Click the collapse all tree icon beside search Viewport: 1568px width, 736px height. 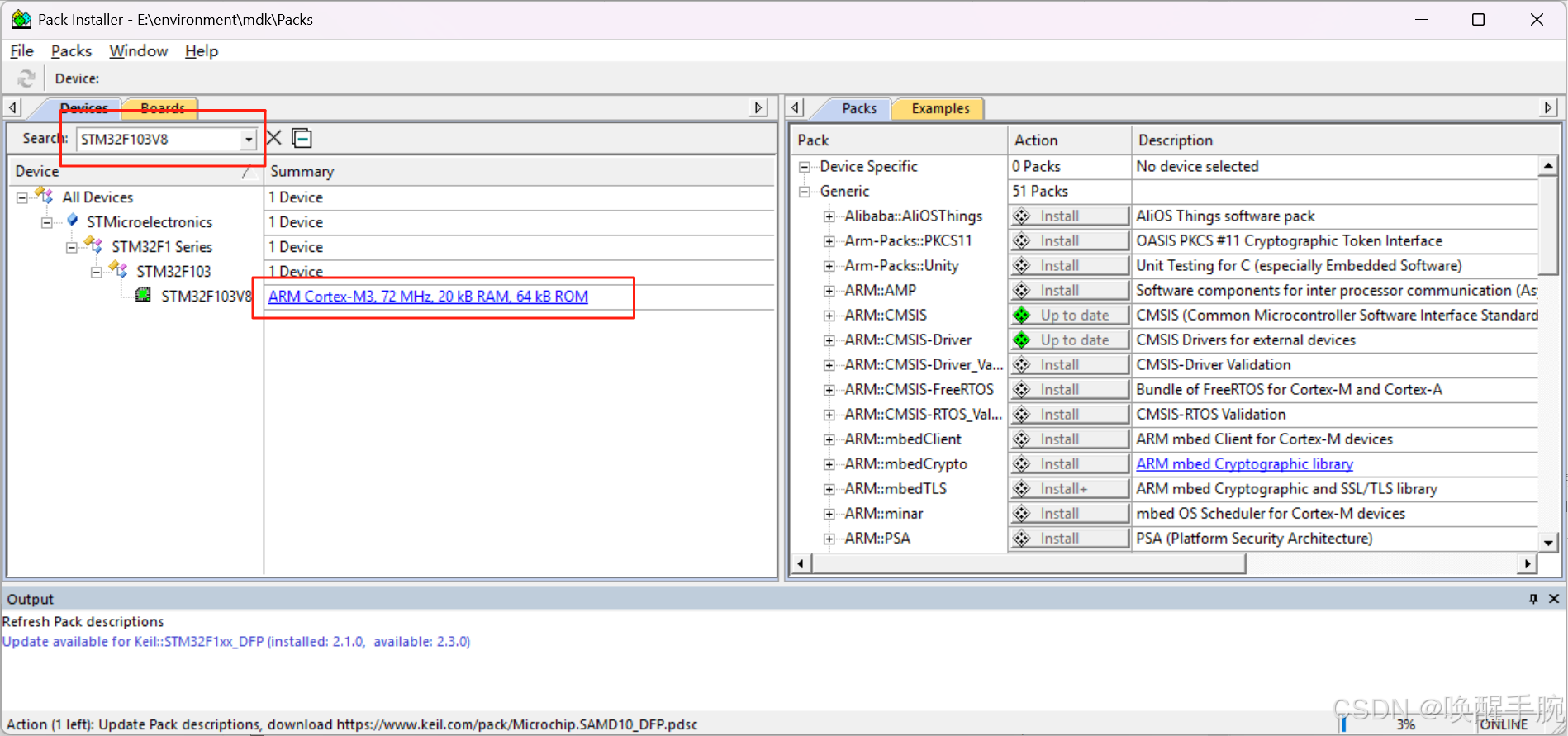click(302, 138)
